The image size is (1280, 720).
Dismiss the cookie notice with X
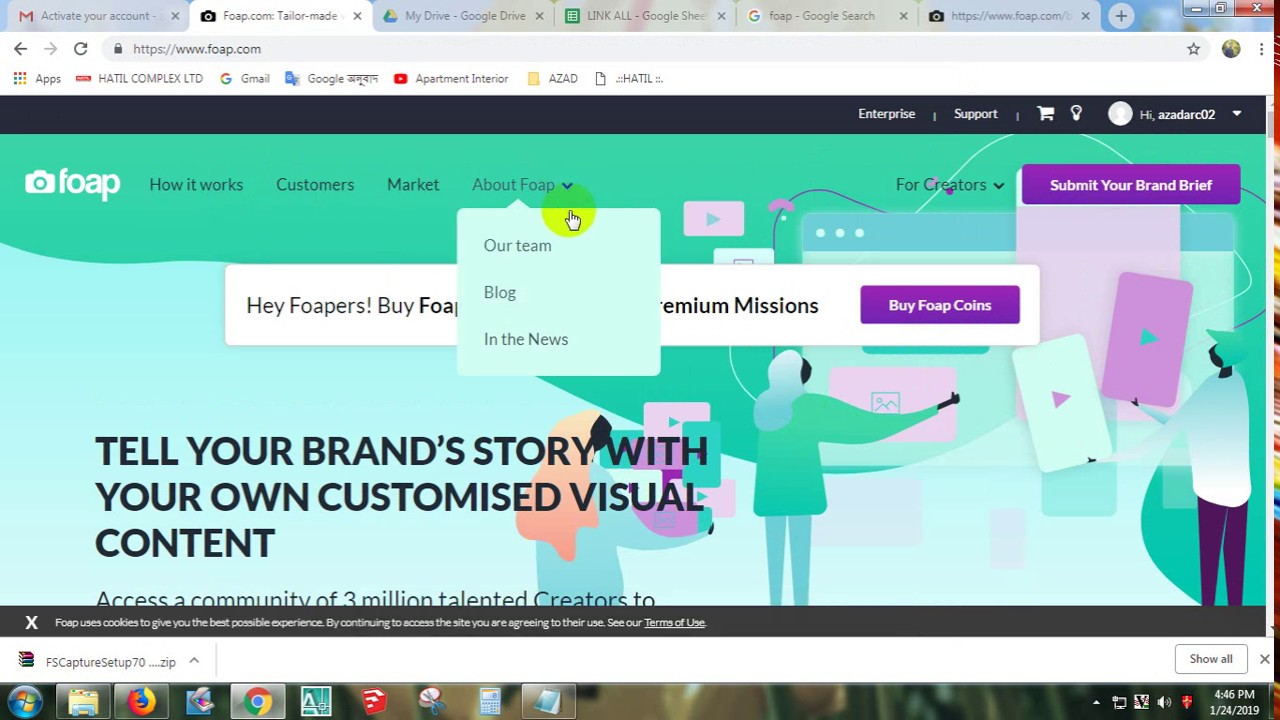(31, 622)
